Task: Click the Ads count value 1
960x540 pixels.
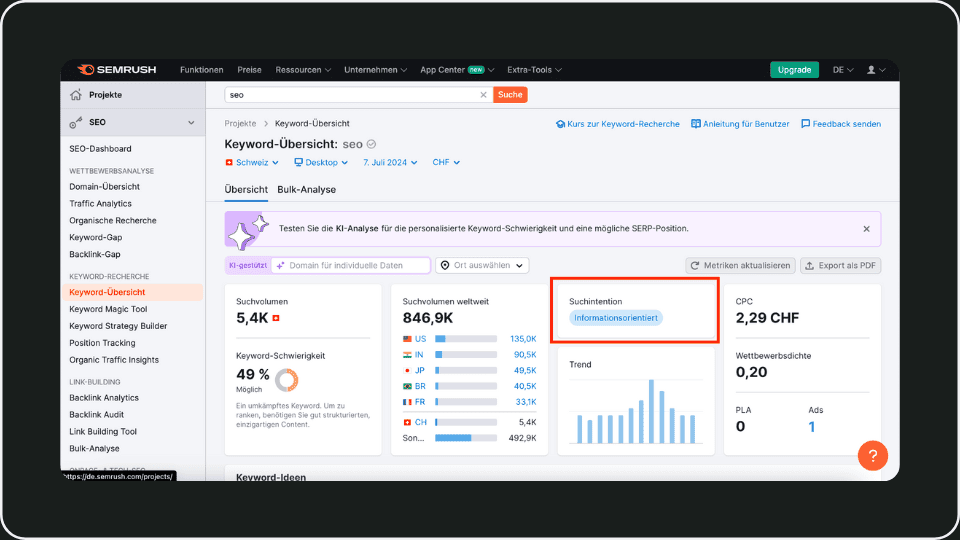Action: tap(811, 427)
